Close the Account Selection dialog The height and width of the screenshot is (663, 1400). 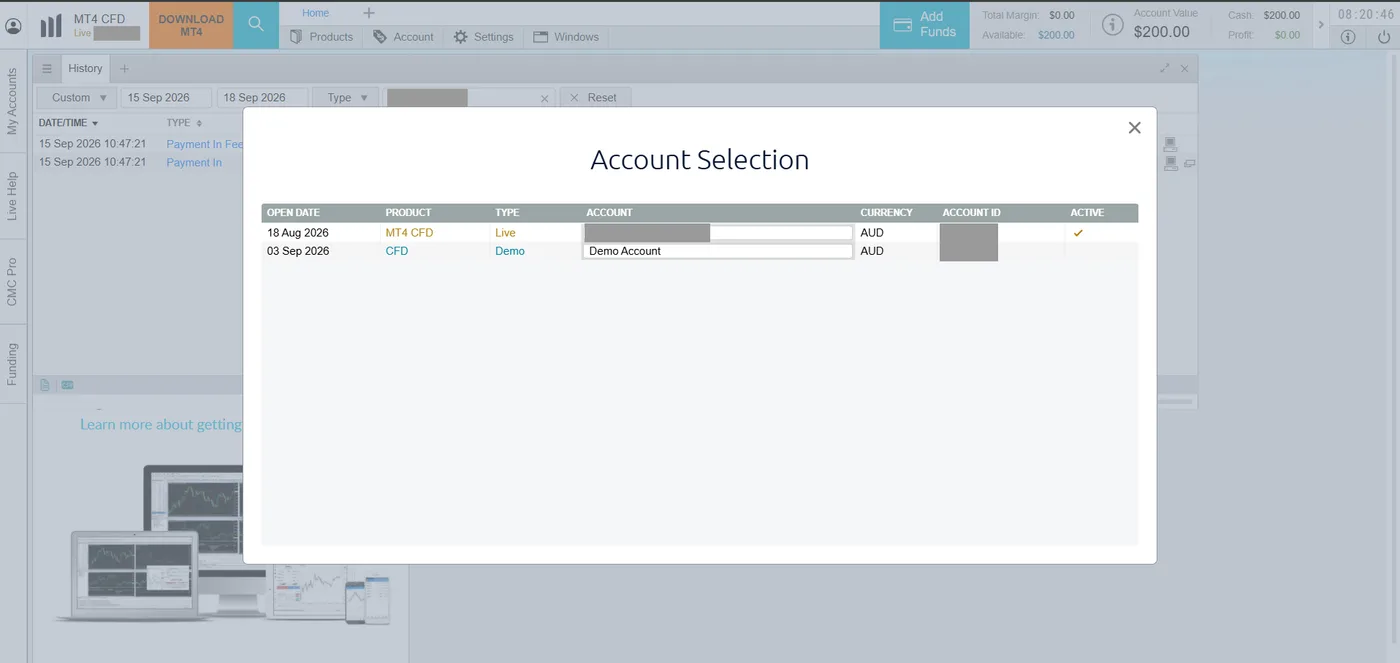coord(1134,128)
